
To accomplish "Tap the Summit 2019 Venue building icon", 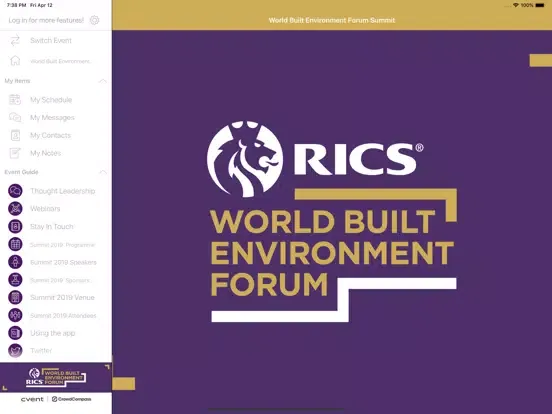I will pos(15,297).
